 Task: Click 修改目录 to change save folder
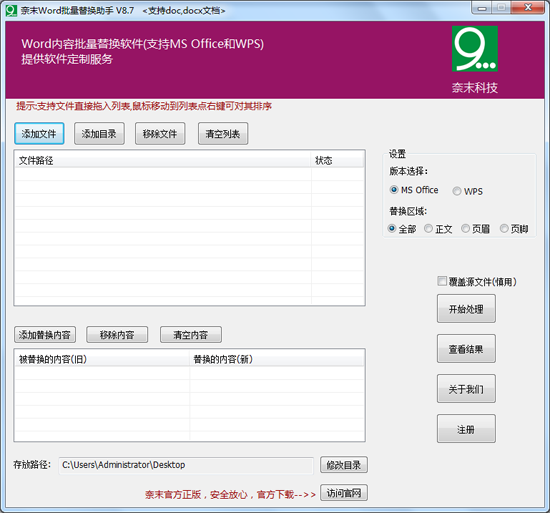[x=344, y=465]
